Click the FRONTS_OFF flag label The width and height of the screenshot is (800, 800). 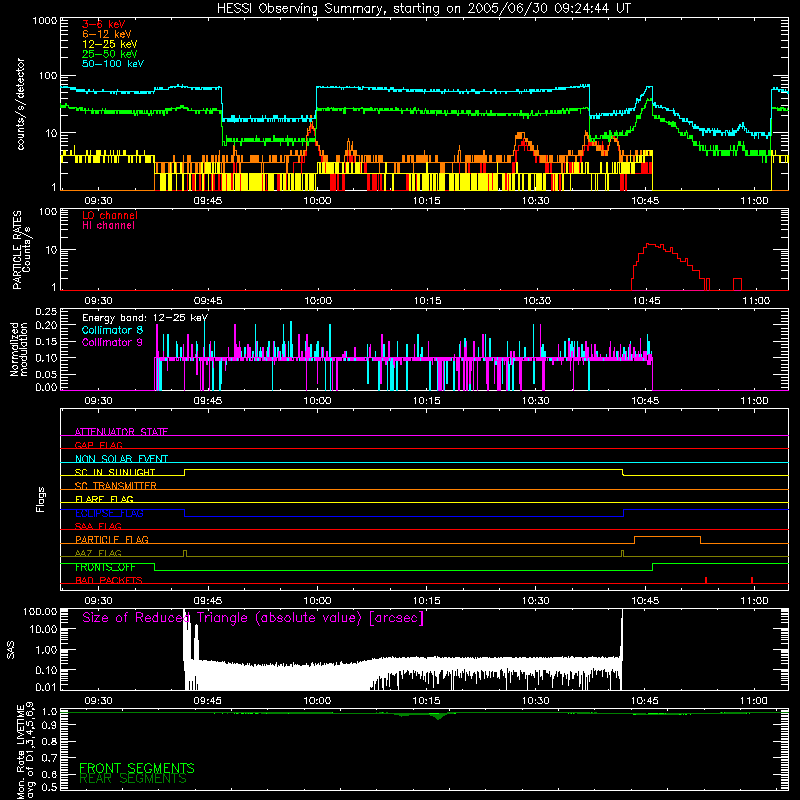tap(105, 567)
